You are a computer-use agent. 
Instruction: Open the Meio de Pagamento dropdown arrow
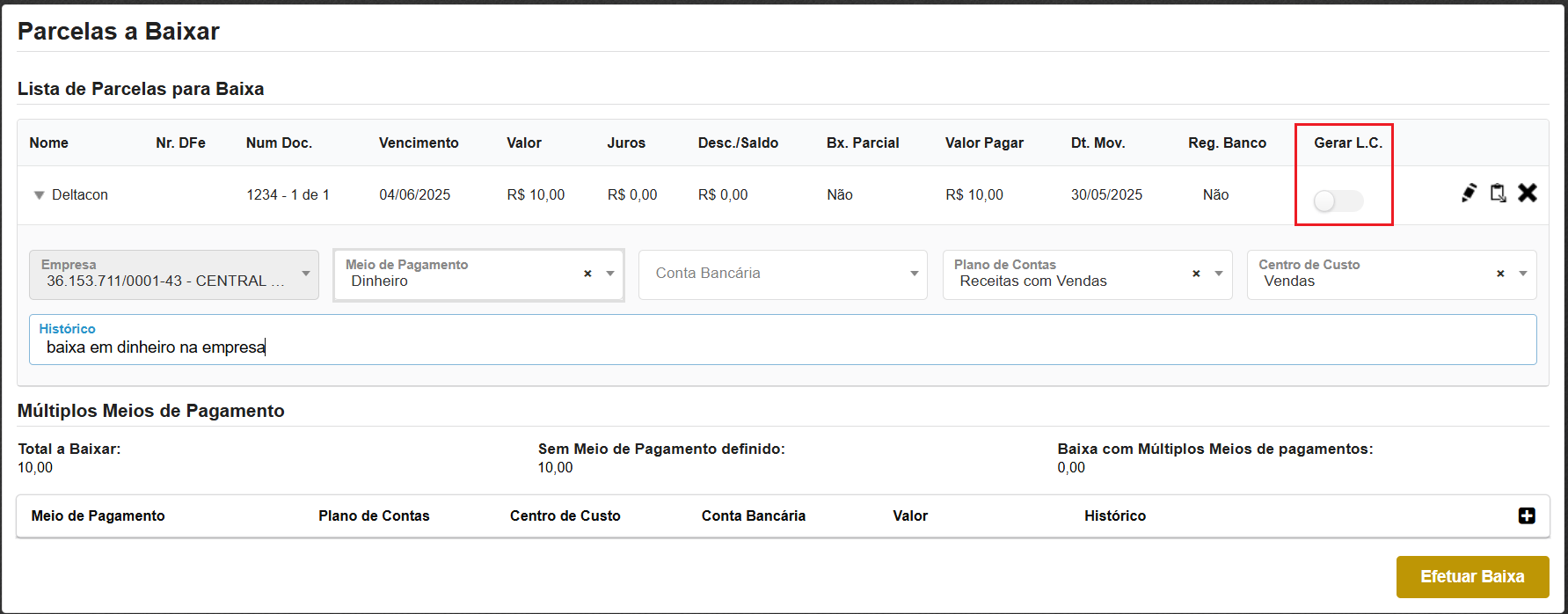click(x=610, y=274)
